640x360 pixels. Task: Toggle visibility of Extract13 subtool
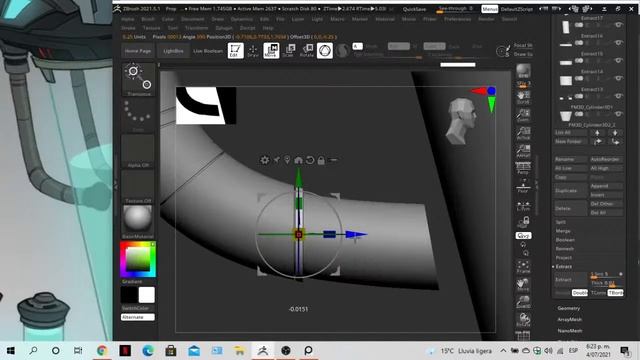coord(619,96)
